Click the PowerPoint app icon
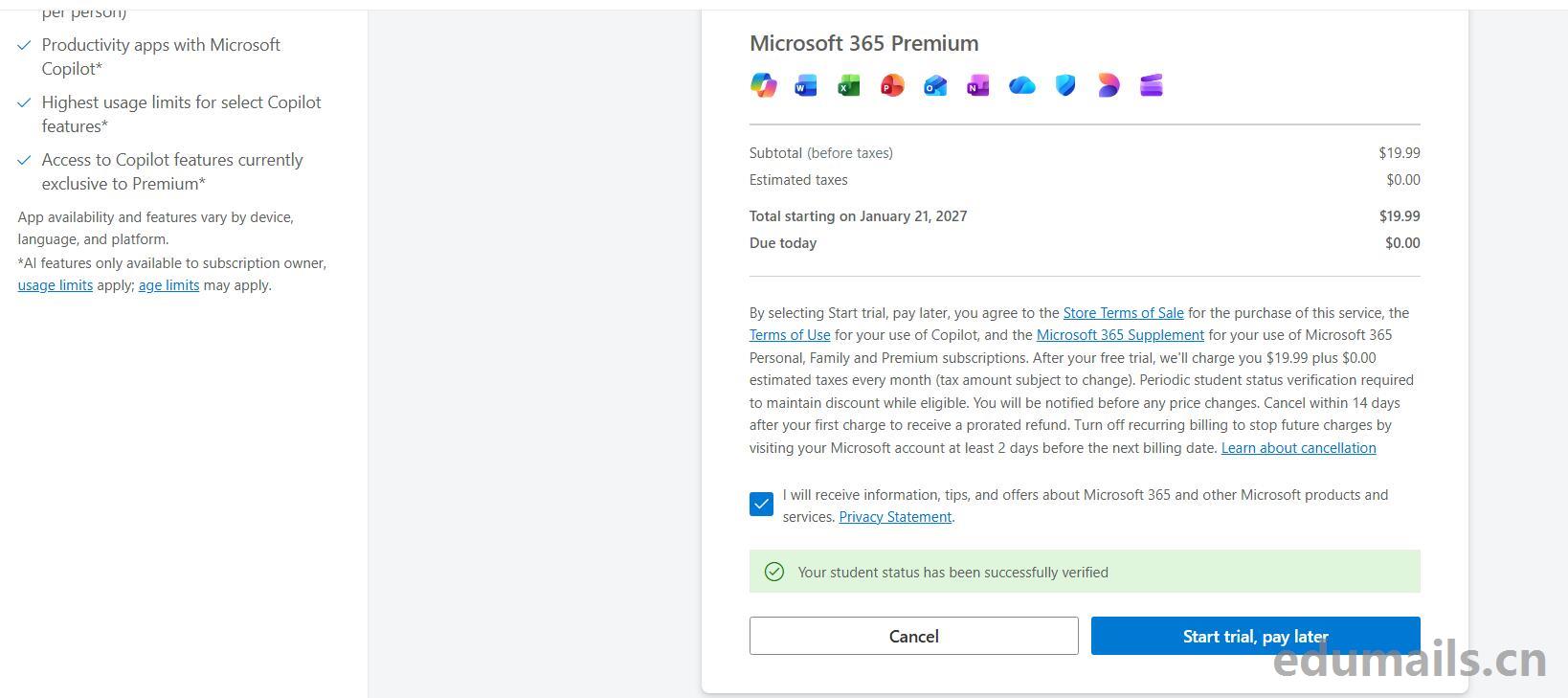The image size is (1568, 698). tap(892, 86)
